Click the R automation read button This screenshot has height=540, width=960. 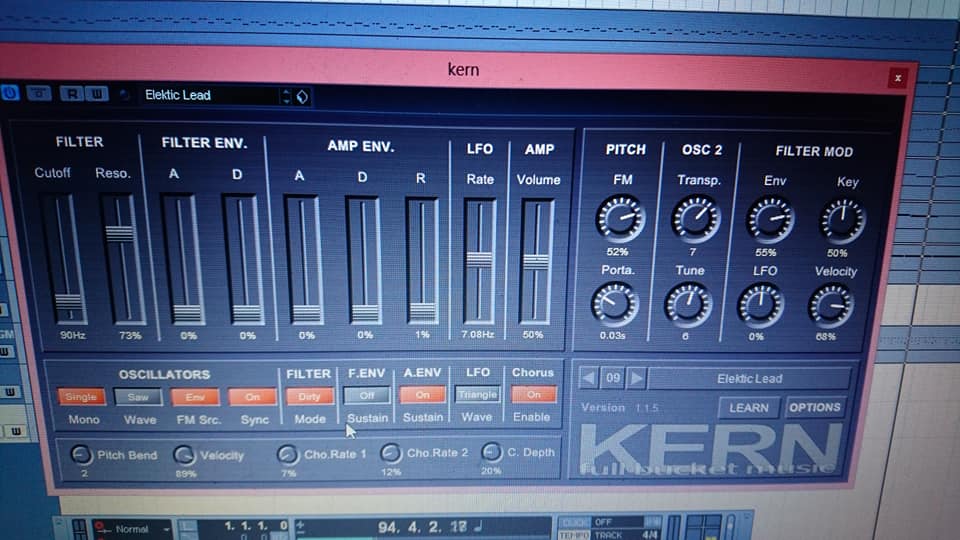click(x=72, y=94)
